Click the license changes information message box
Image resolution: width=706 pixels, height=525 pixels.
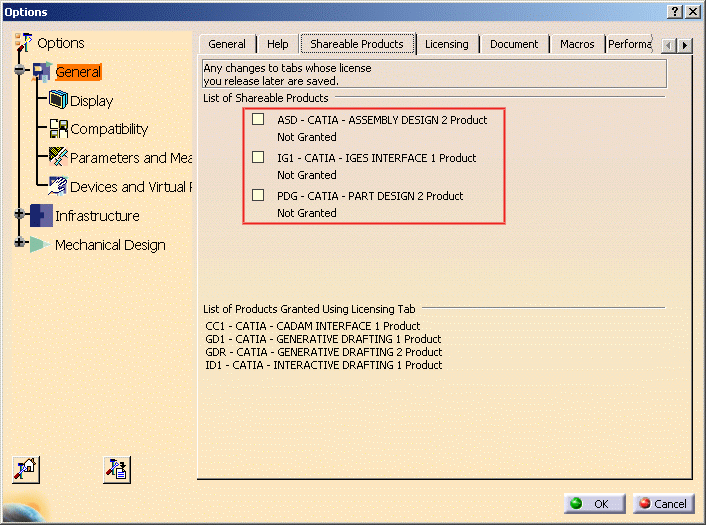point(434,74)
